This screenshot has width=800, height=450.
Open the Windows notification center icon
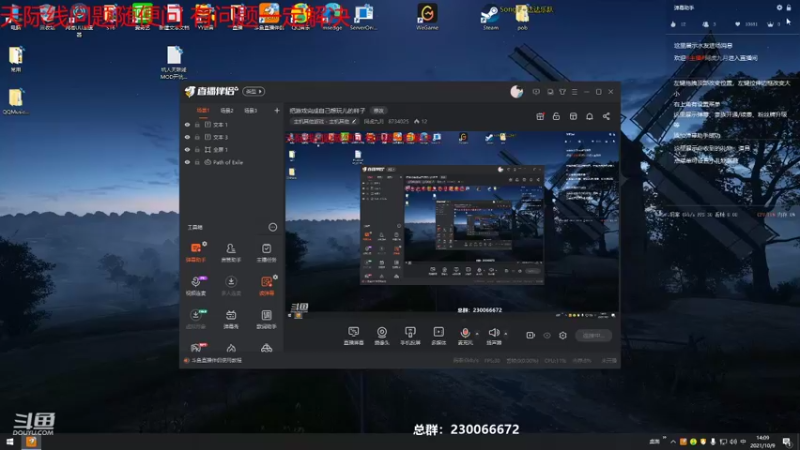click(x=787, y=441)
